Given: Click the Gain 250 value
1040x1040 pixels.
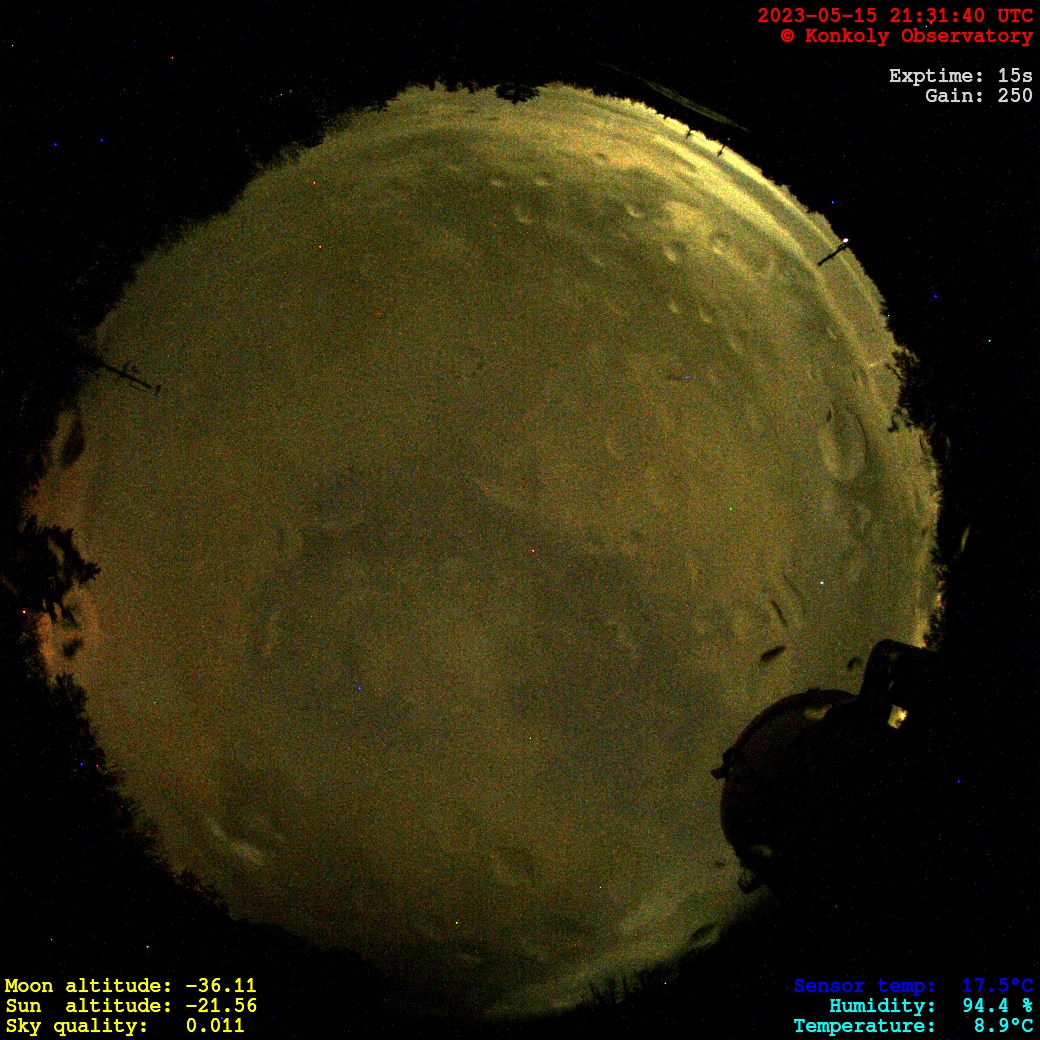Looking at the screenshot, I should [978, 96].
